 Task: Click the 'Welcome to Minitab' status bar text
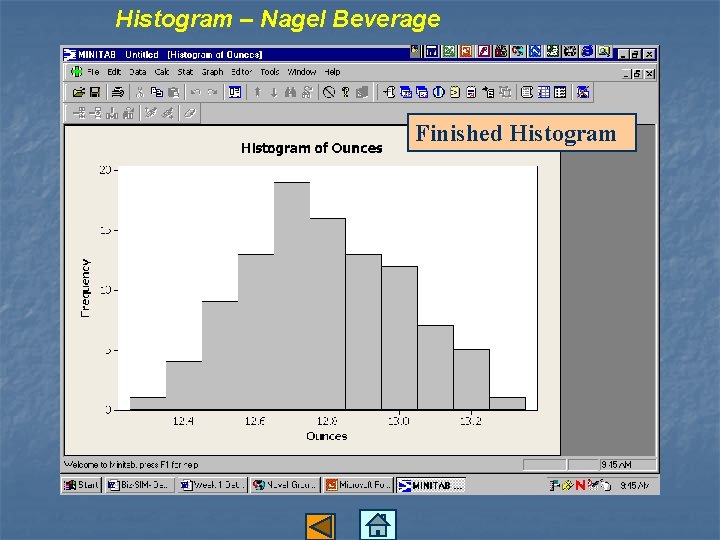click(x=131, y=465)
